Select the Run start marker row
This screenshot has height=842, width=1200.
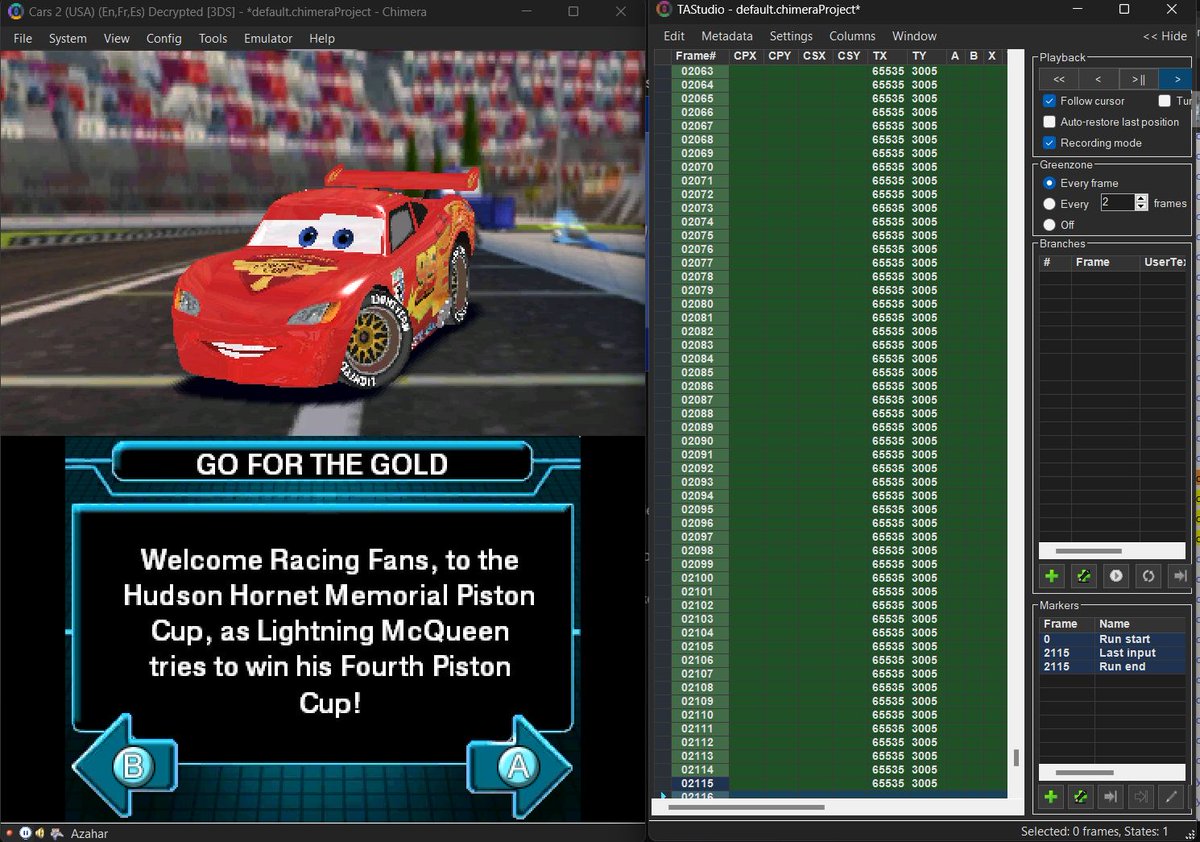tap(1114, 639)
